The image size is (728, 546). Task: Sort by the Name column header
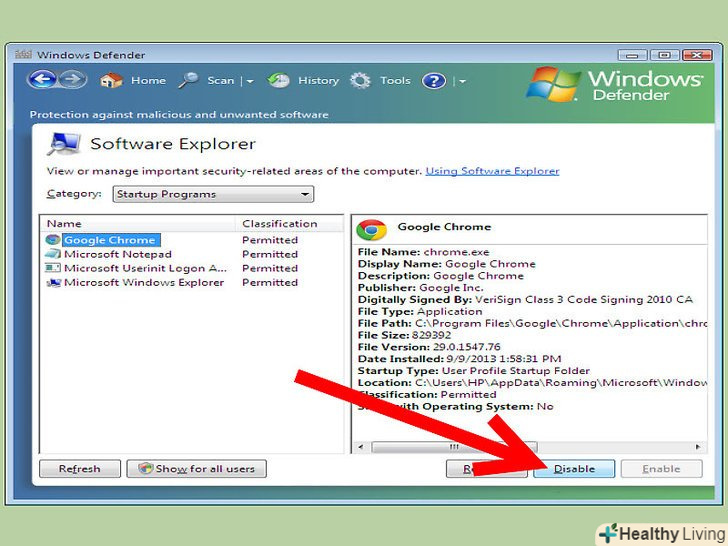138,223
